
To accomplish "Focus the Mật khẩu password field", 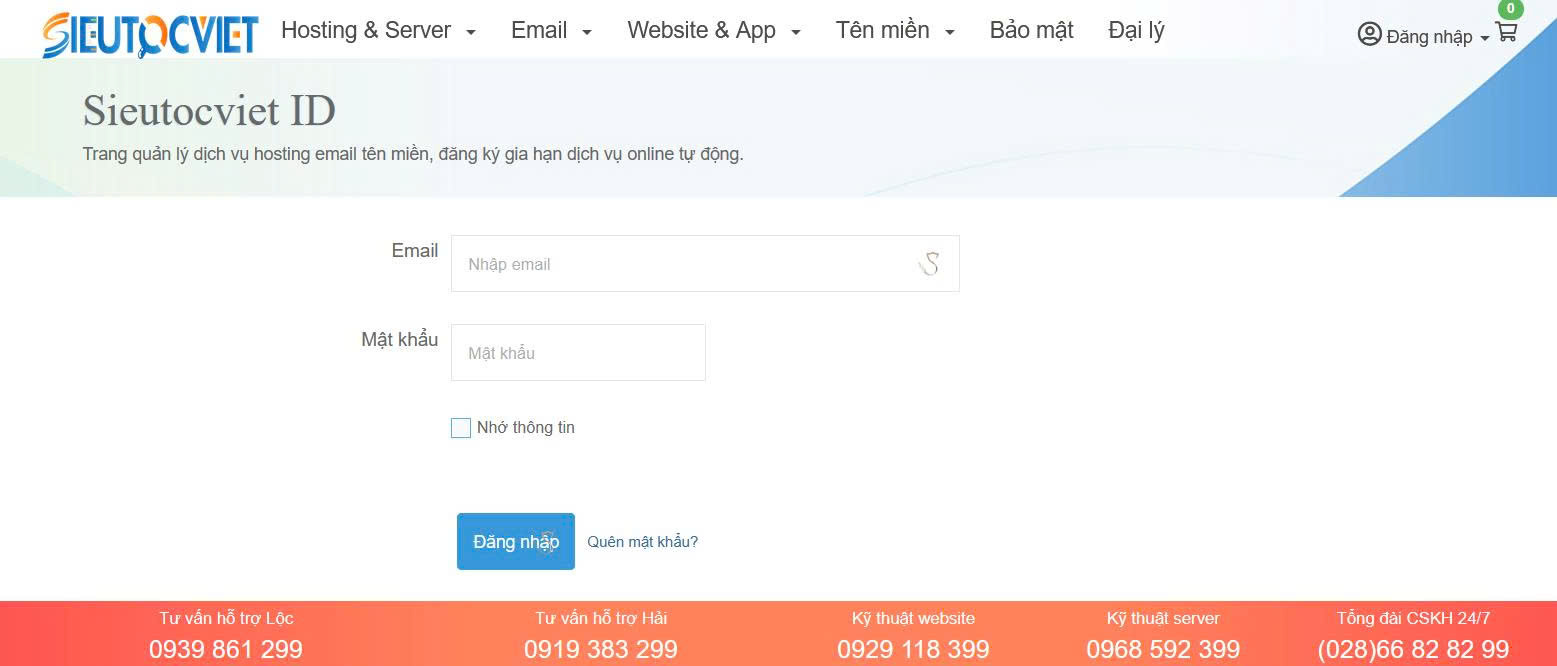I will pos(578,352).
